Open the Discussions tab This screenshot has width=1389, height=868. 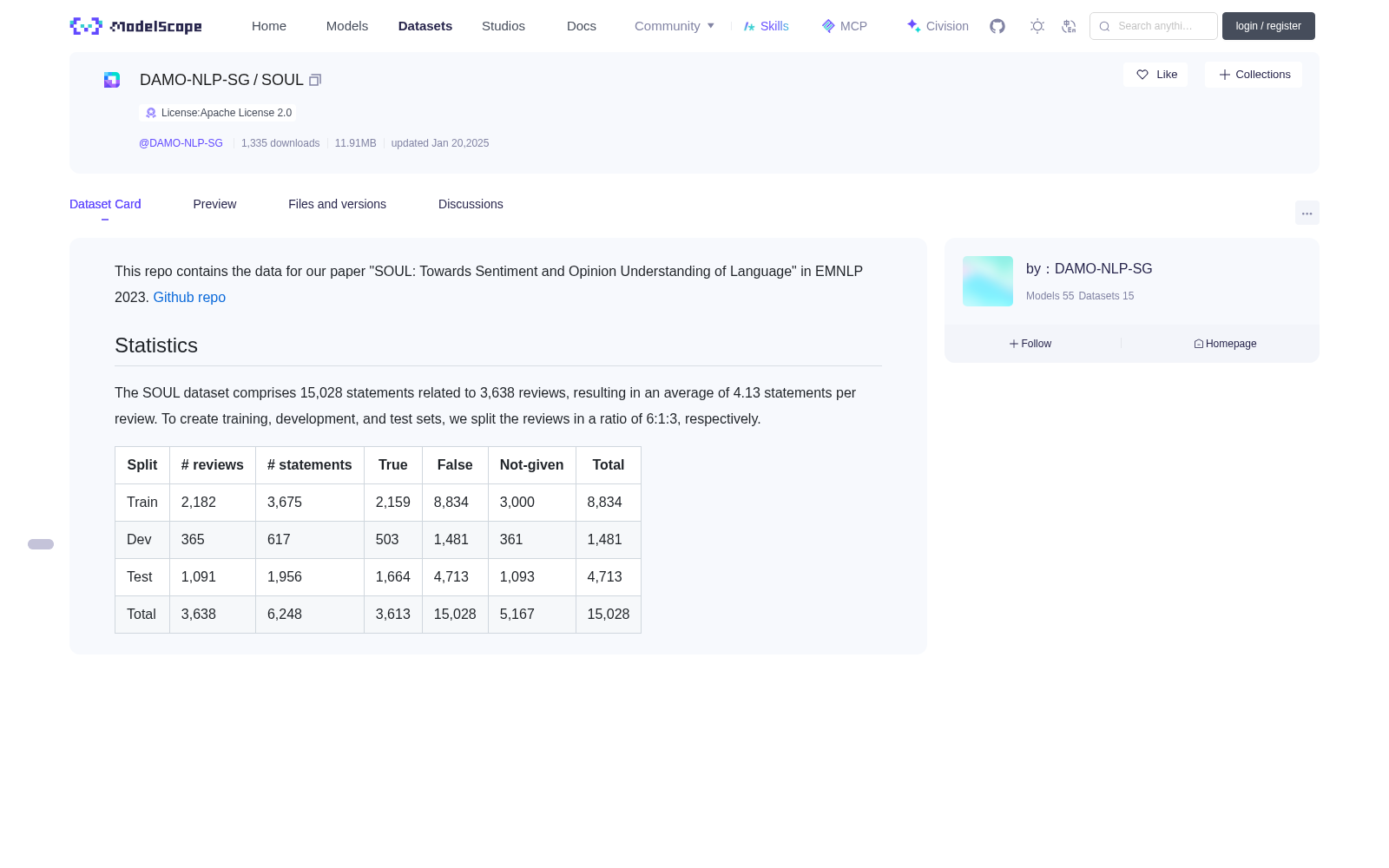(471, 204)
